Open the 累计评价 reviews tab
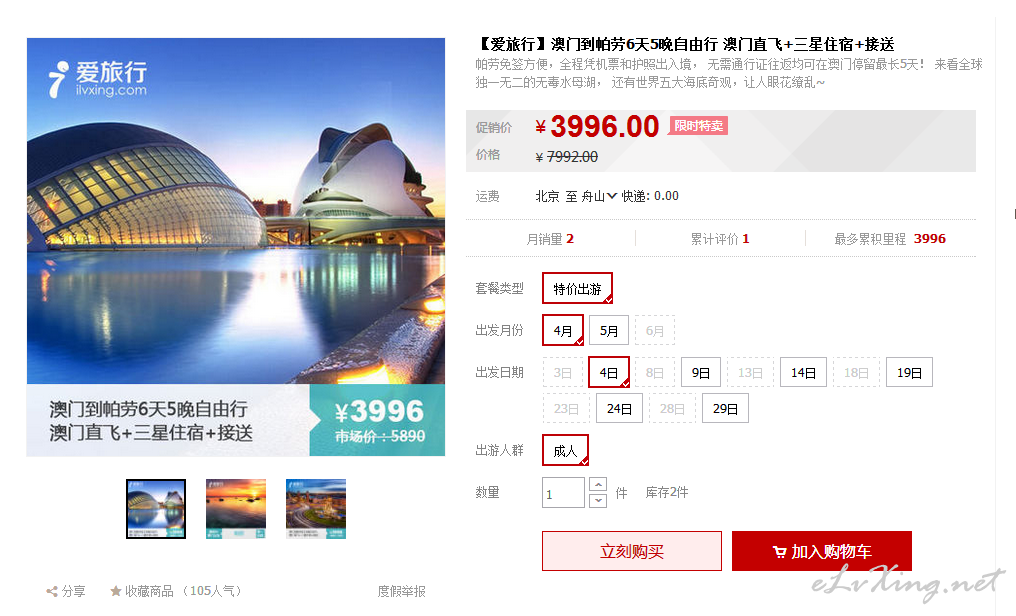This screenshot has width=1016, height=616. point(720,239)
